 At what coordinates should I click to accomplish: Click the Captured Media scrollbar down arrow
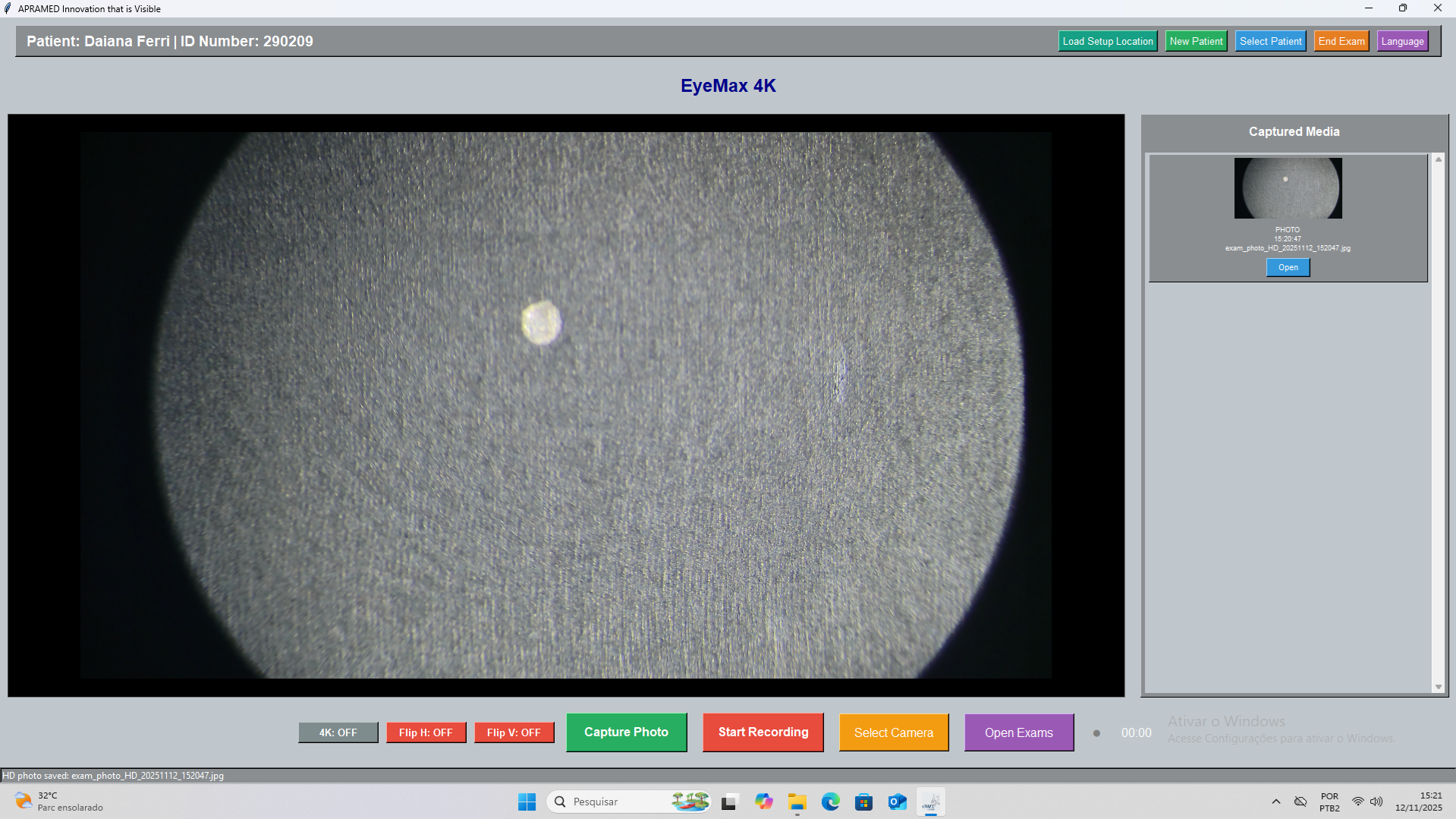point(1438,687)
